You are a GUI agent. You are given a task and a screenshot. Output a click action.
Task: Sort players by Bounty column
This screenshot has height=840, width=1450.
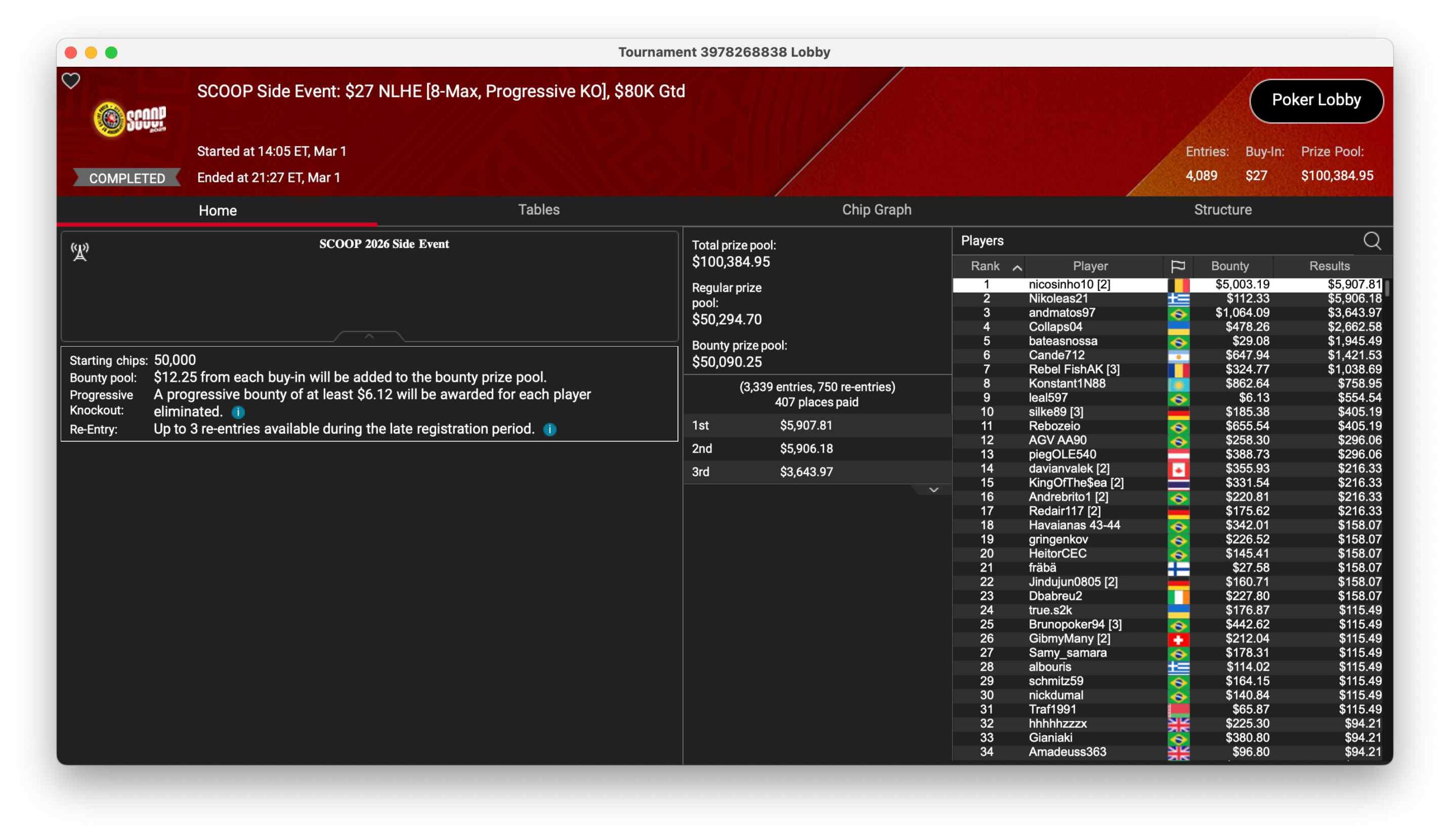point(1230,266)
